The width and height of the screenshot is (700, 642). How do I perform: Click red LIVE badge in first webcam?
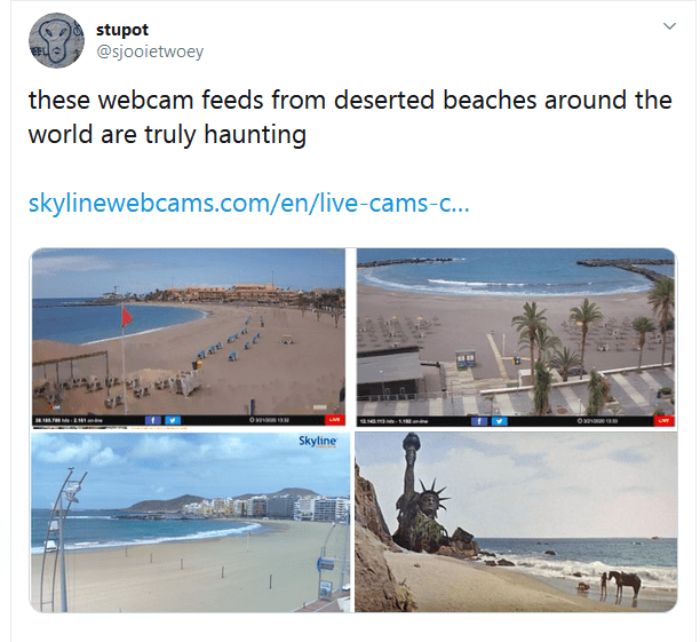334,420
